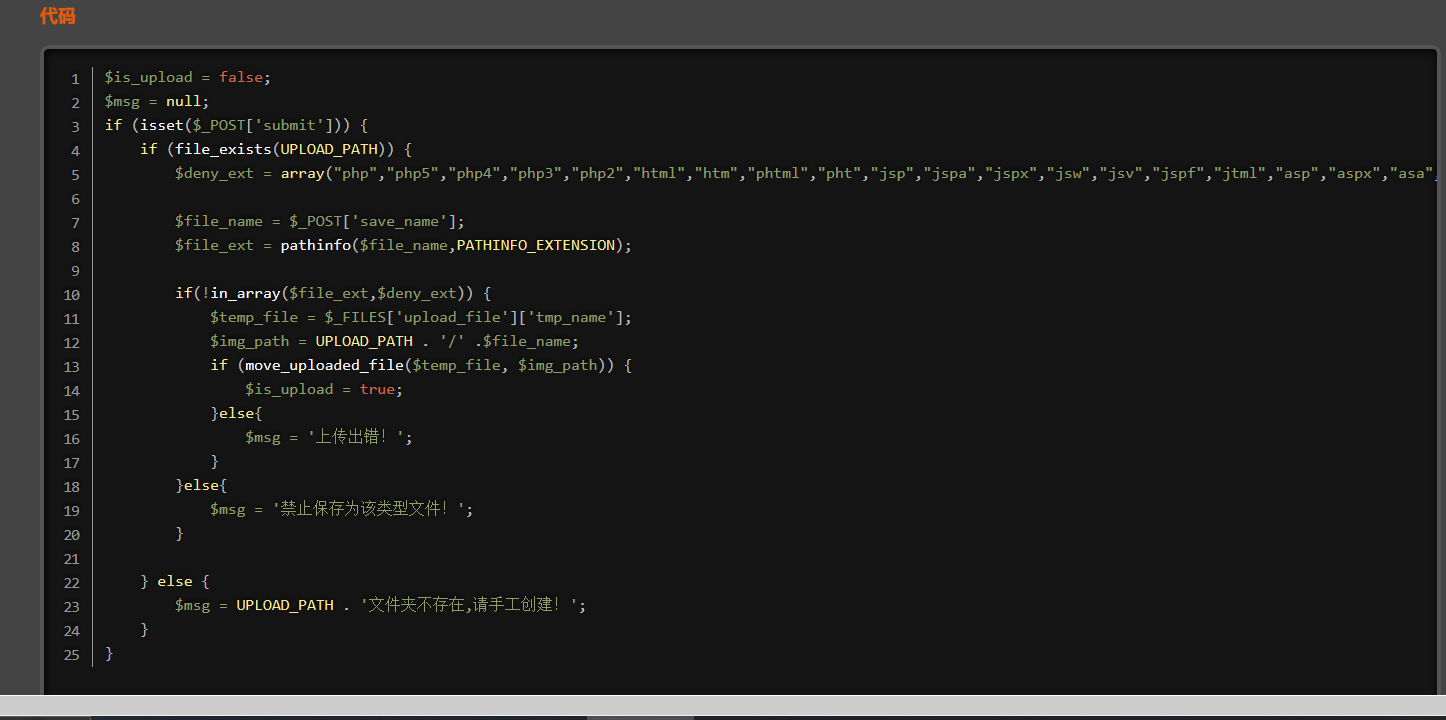The width and height of the screenshot is (1446, 720).
Task: Click the orange 代码 heading
Action: pyautogui.click(x=57, y=16)
